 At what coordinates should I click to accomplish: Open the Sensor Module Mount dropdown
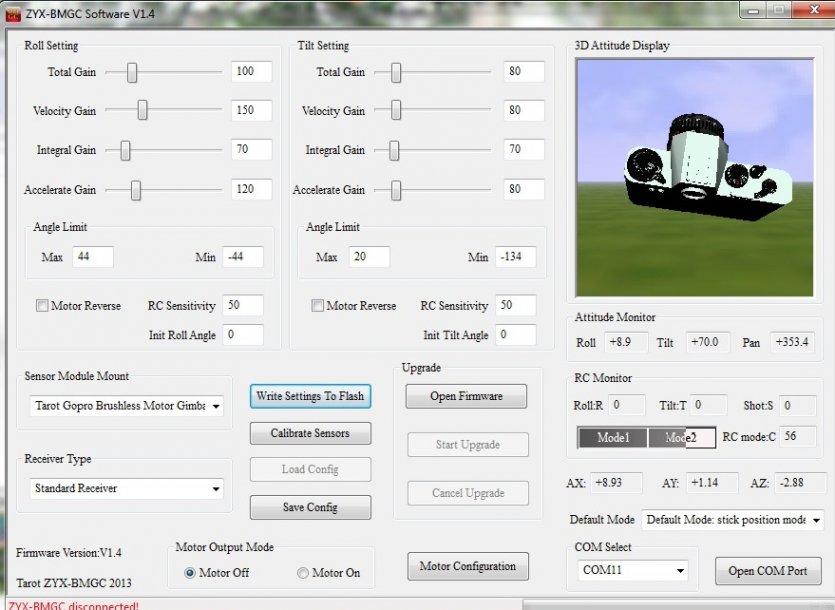(x=217, y=406)
